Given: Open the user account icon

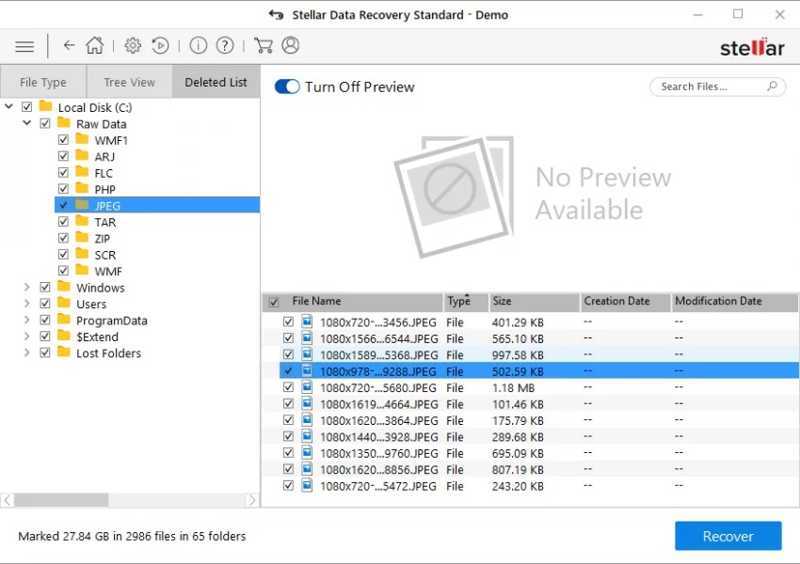Looking at the screenshot, I should (x=291, y=46).
